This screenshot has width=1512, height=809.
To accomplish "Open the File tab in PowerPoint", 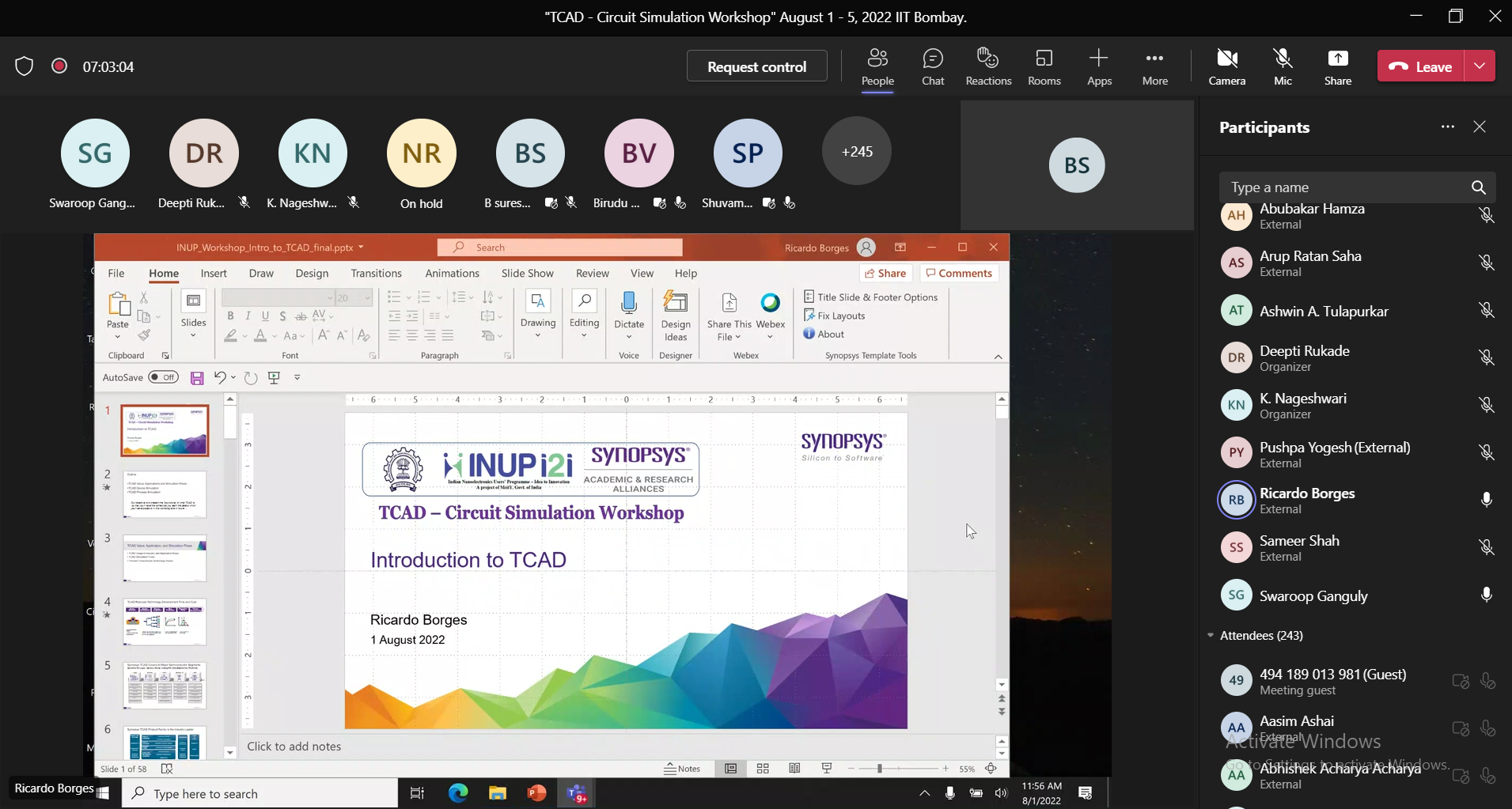I will [116, 273].
